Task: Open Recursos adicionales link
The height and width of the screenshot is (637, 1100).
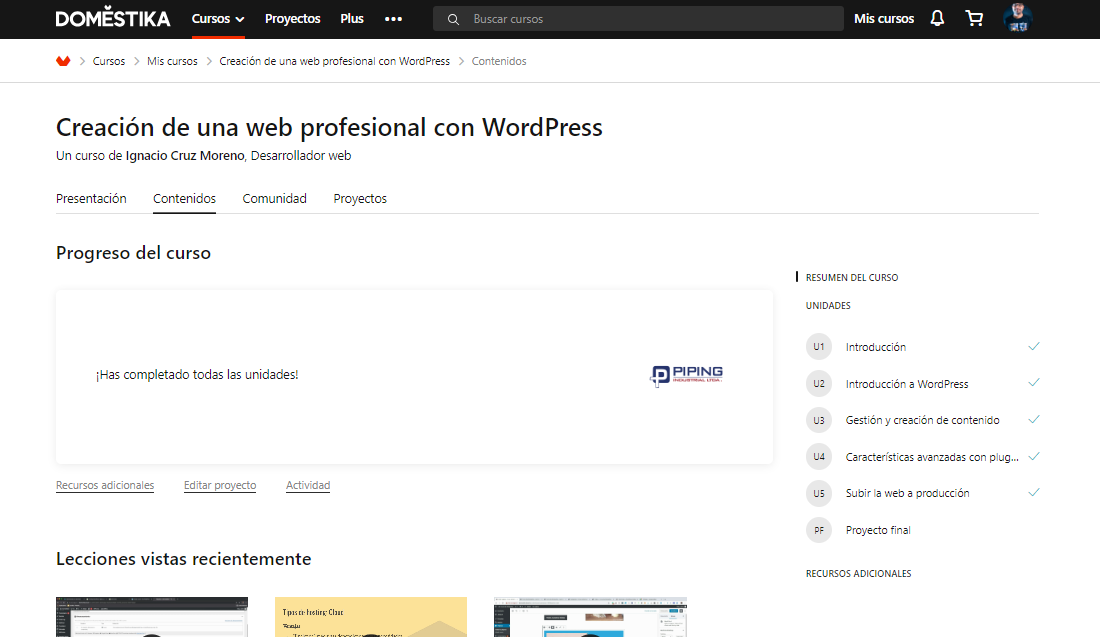Action: pyautogui.click(x=105, y=485)
